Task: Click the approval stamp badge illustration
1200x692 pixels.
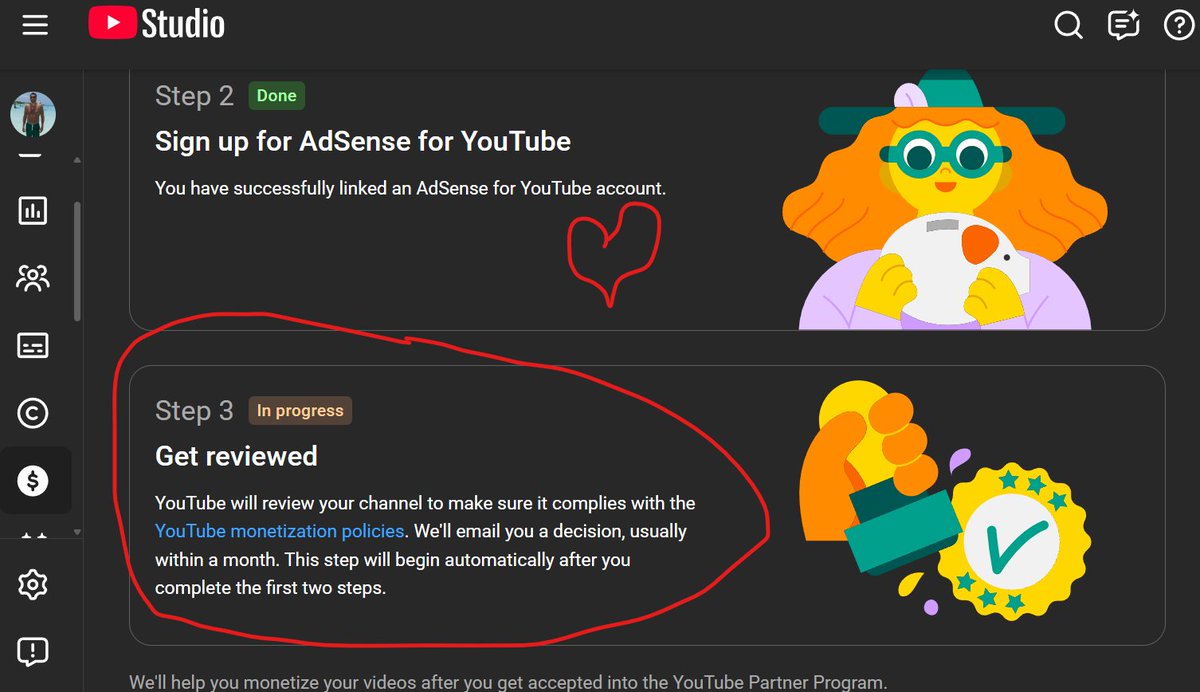Action: point(945,498)
